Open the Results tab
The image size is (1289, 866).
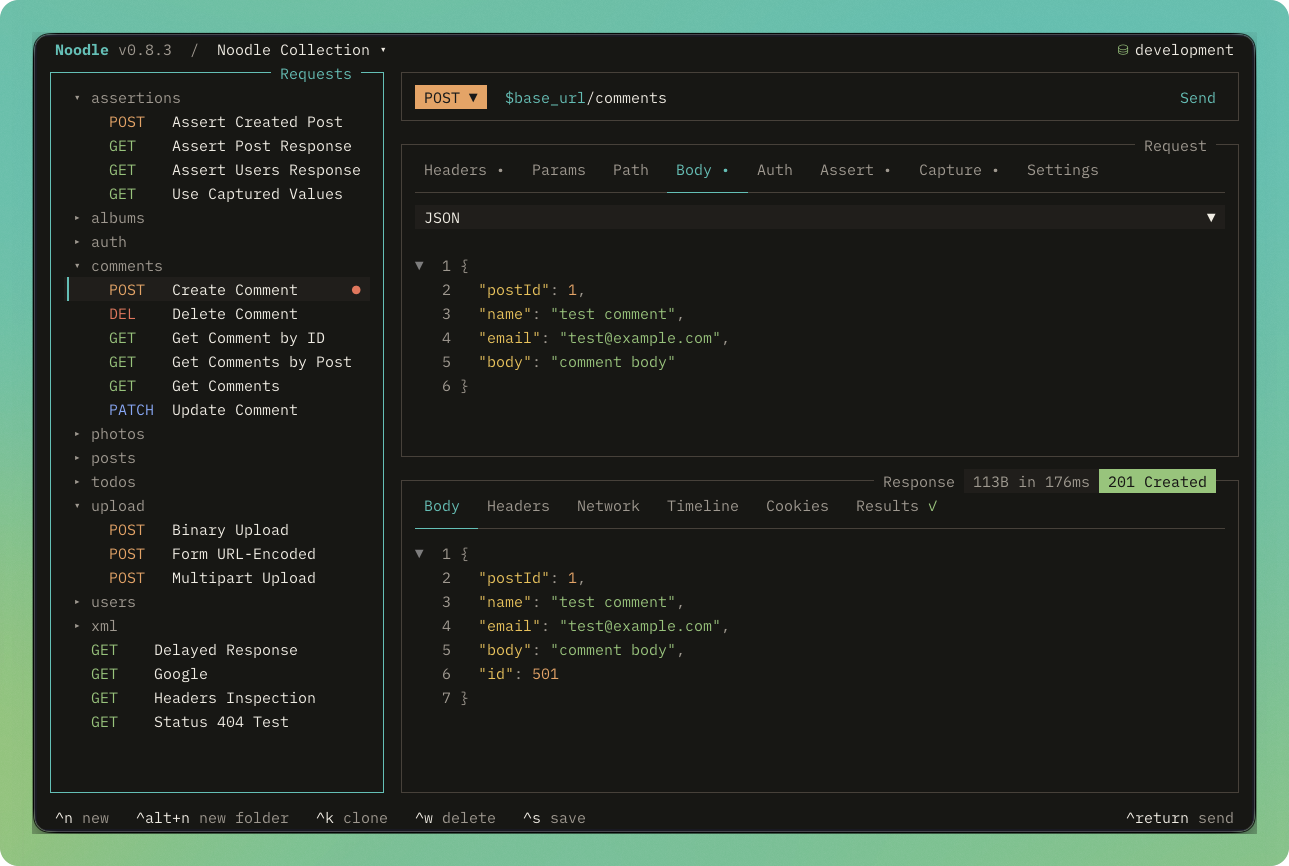pos(896,506)
